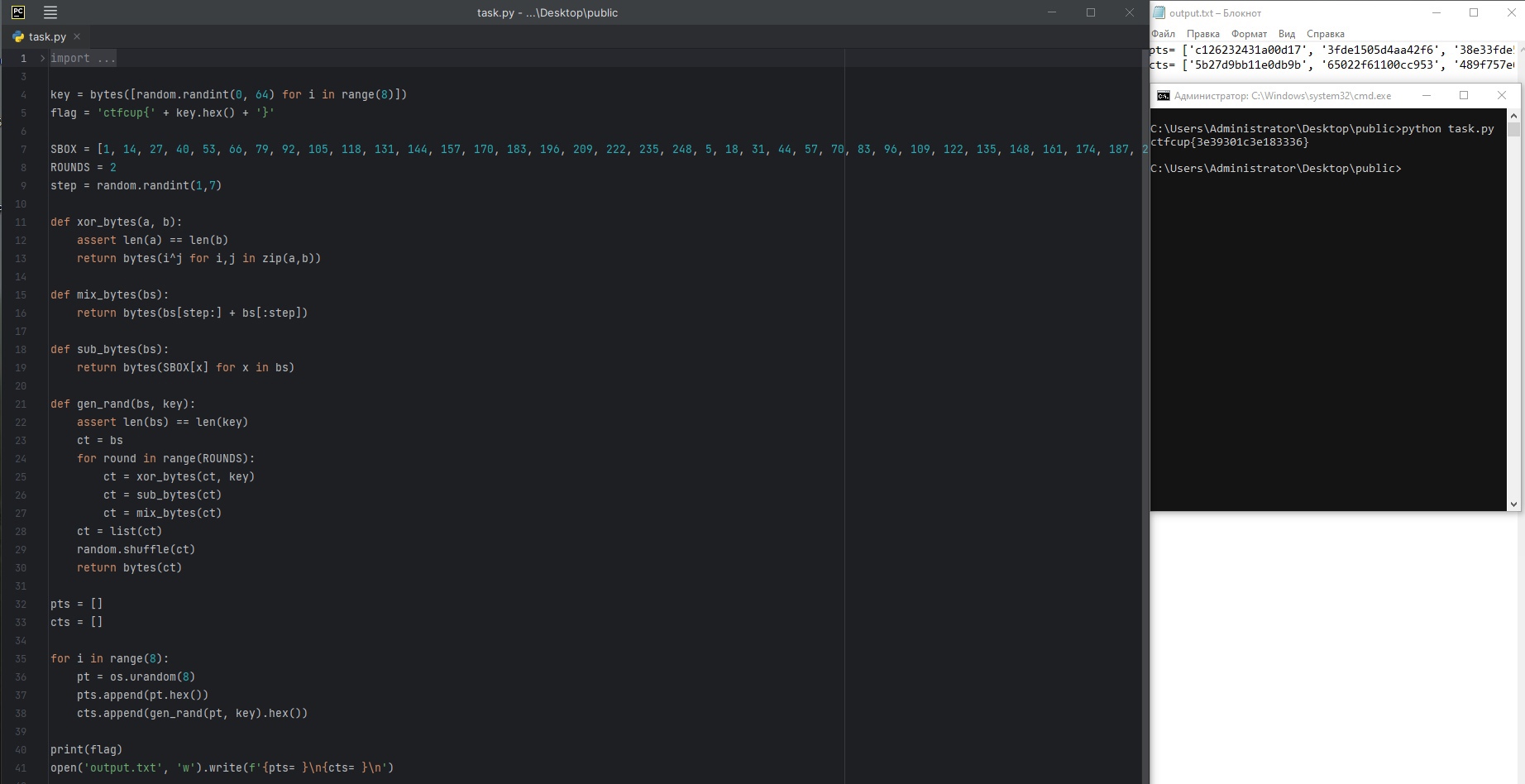This screenshot has height=784, width=1525.
Task: Click line number 41 in gutter
Action: 21,767
